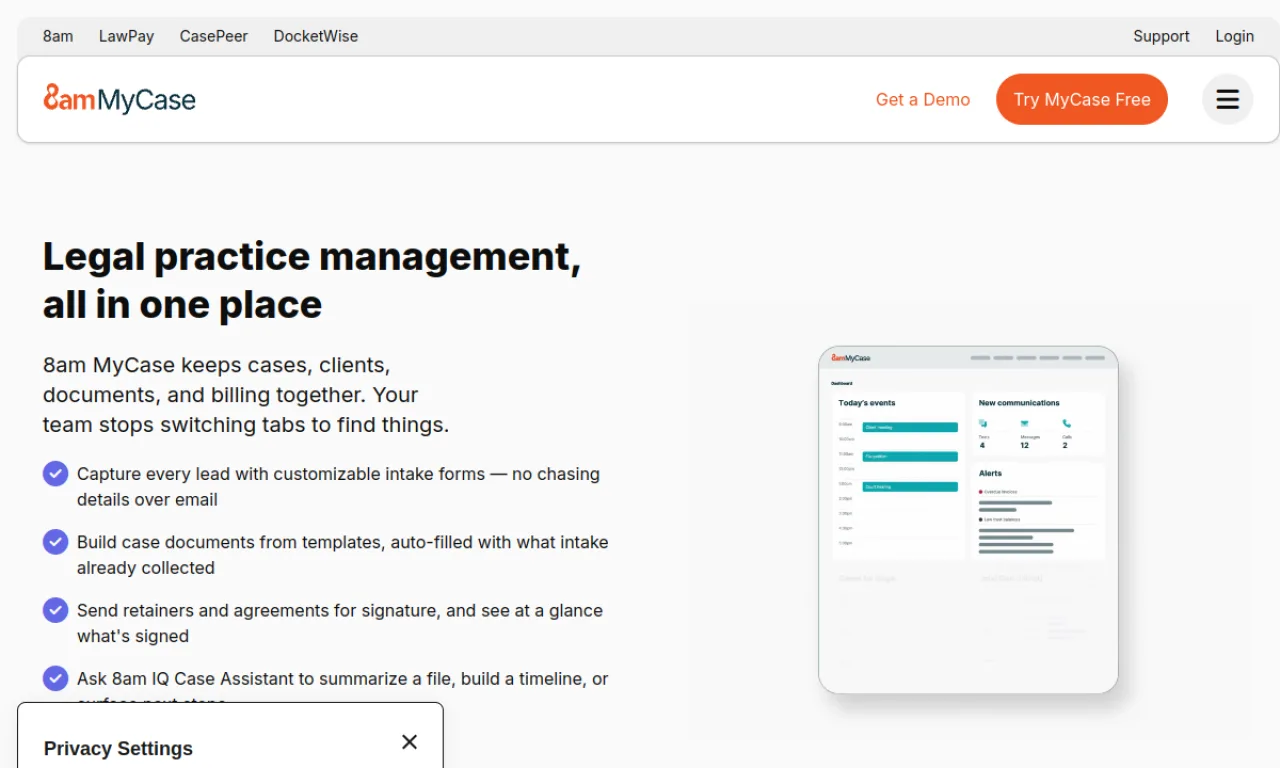
Task: Click the checkmark beside case documents bullet
Action: [56, 542]
